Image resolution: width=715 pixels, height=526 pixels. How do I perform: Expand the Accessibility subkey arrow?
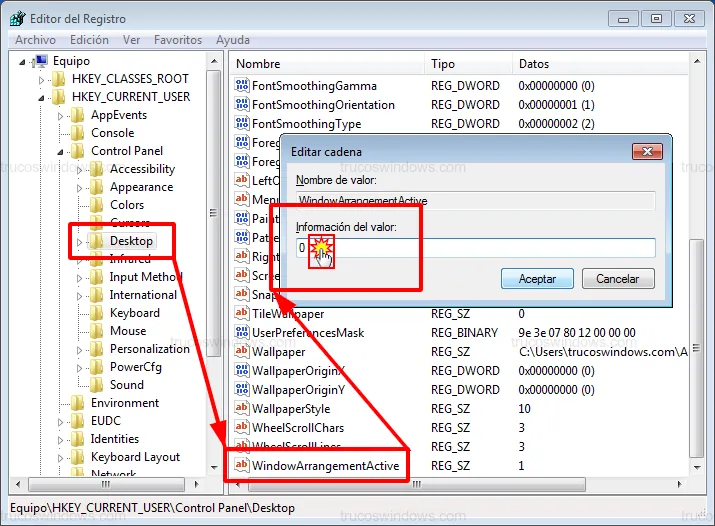point(80,169)
